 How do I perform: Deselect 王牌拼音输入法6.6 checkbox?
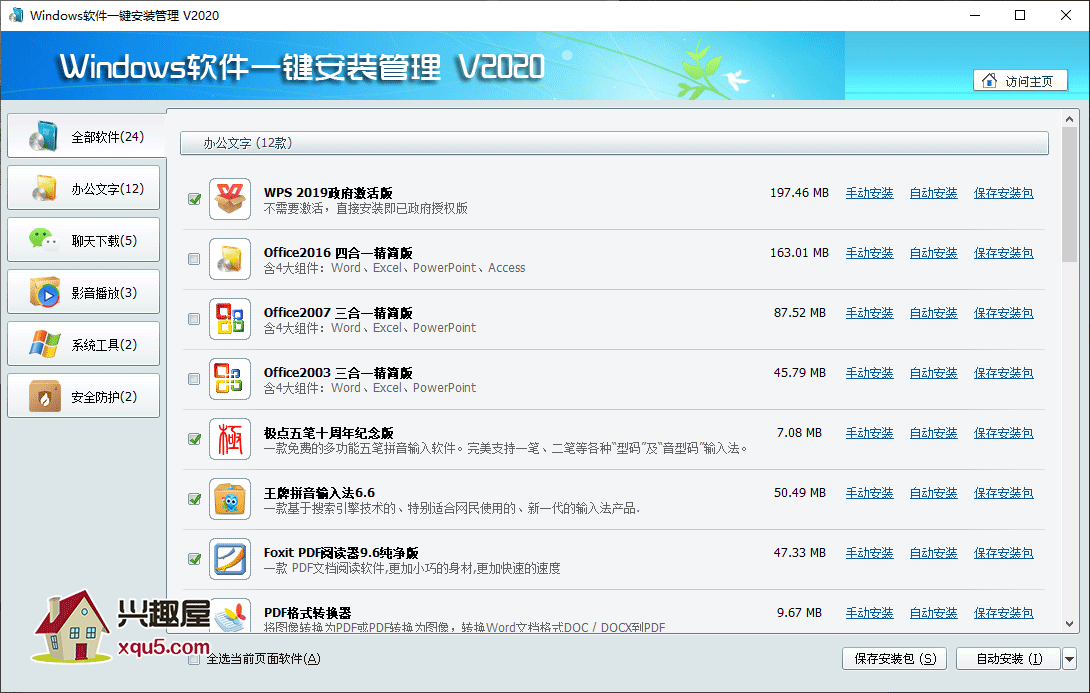[x=194, y=499]
